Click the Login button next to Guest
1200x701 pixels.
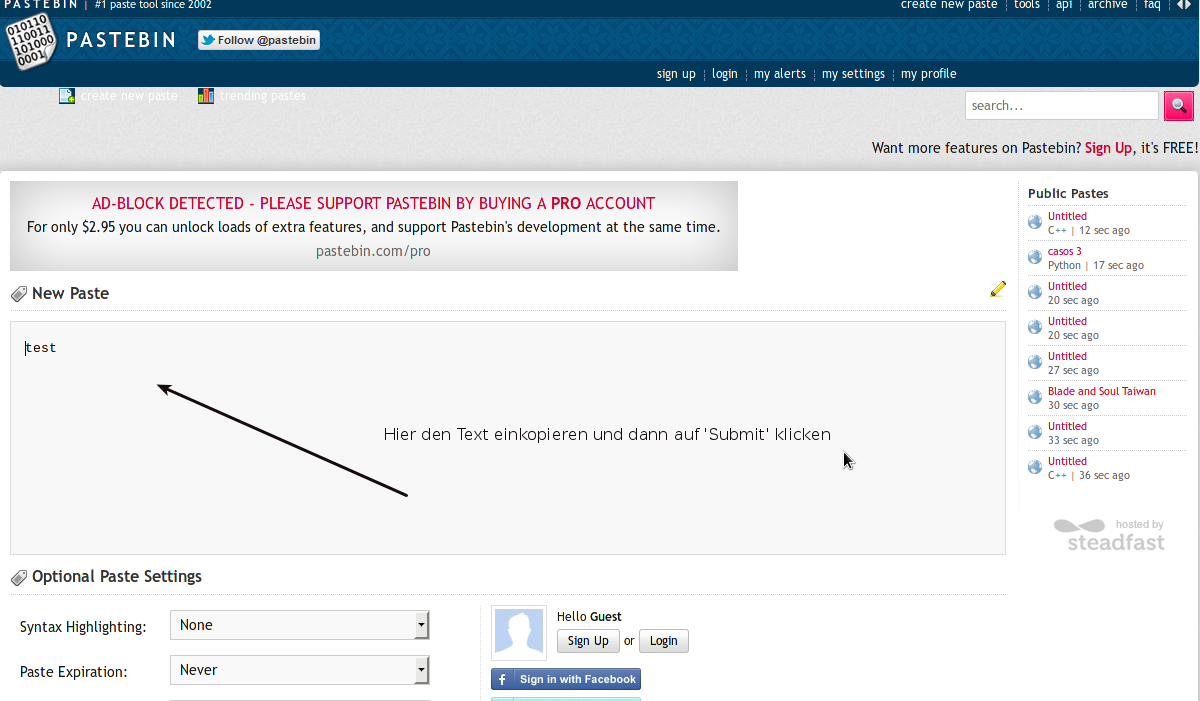tap(664, 641)
